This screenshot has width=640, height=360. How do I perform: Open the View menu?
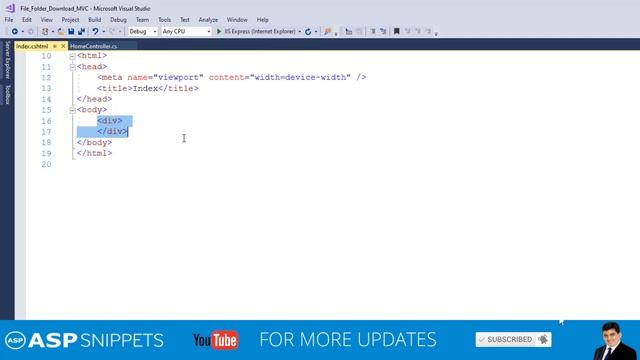coord(47,20)
